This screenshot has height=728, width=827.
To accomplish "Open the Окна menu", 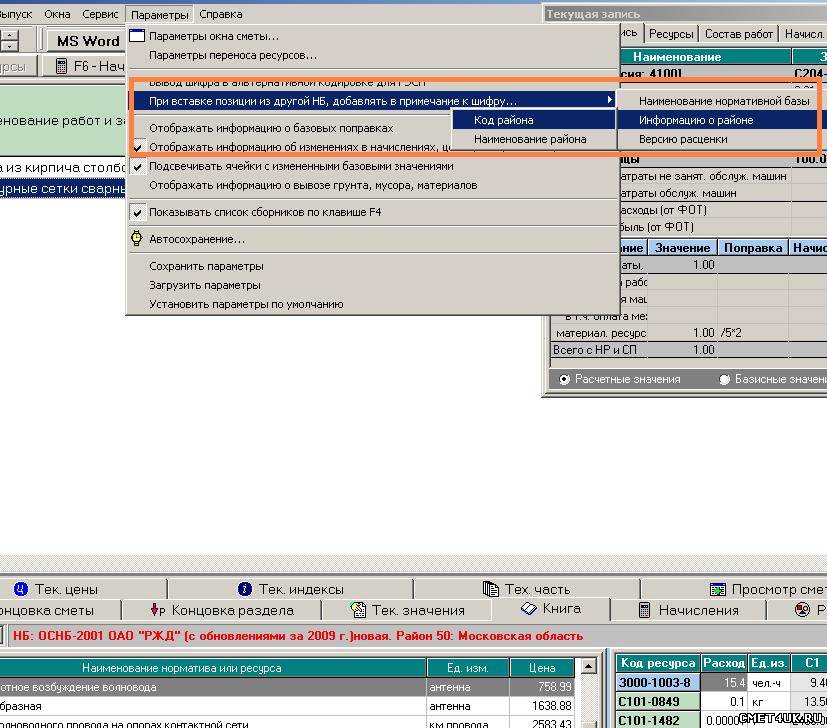I will click(x=57, y=14).
